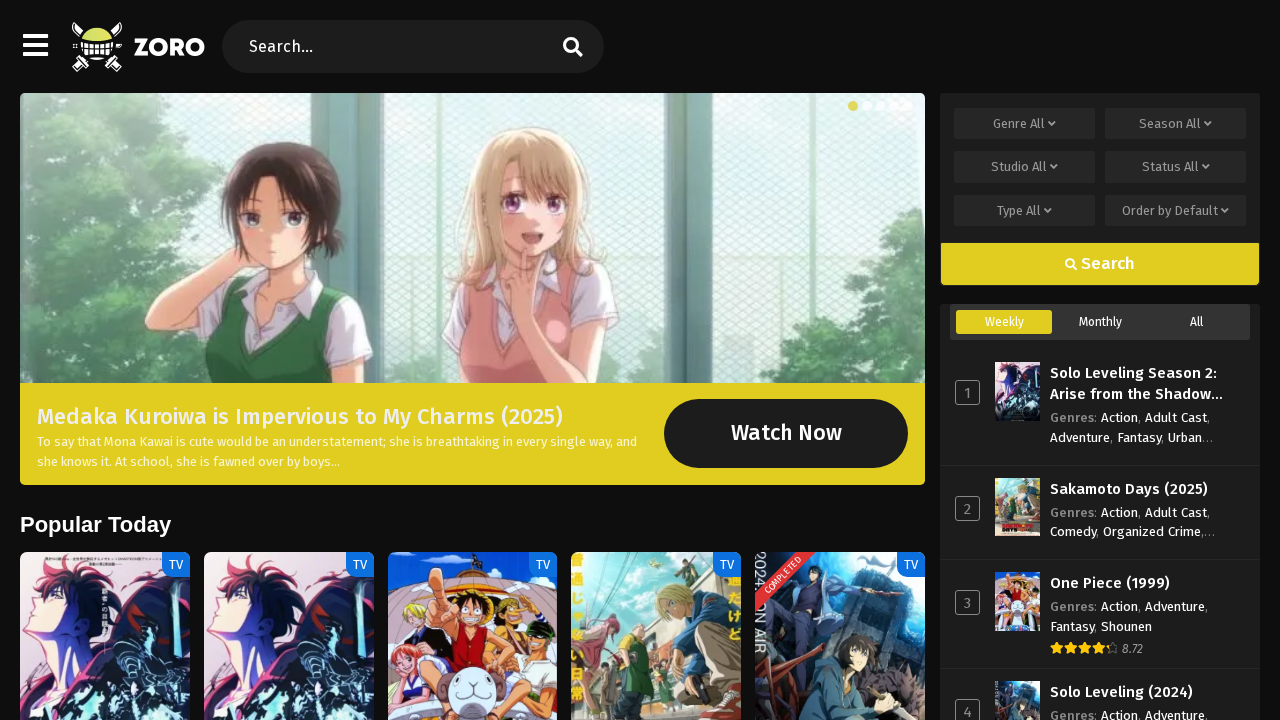Click the Organized Crime genre link
The height and width of the screenshot is (720, 1280).
point(1152,531)
